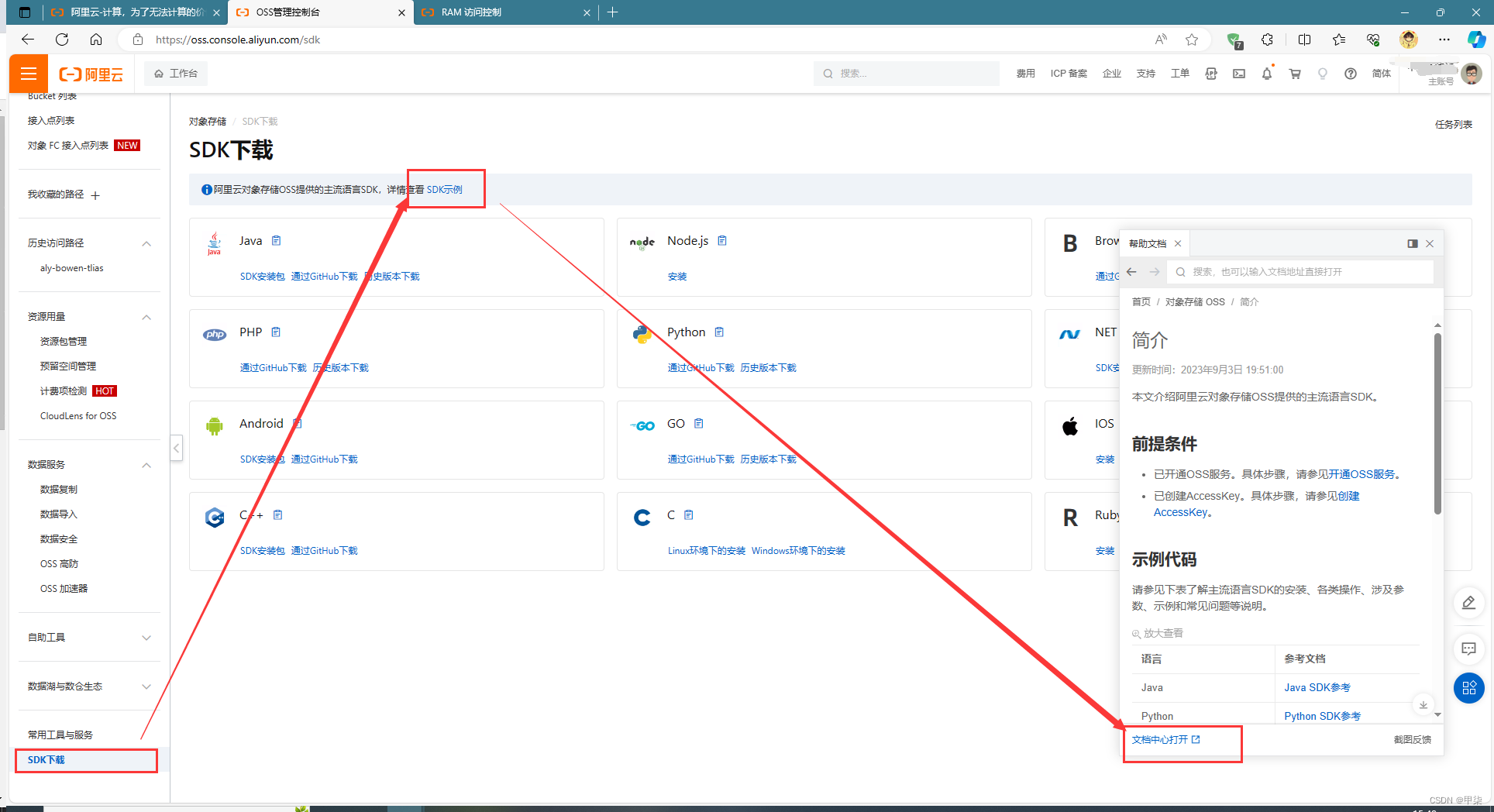Click the Aliyun logo
Viewport: 1494px width, 812px height.
tap(91, 74)
